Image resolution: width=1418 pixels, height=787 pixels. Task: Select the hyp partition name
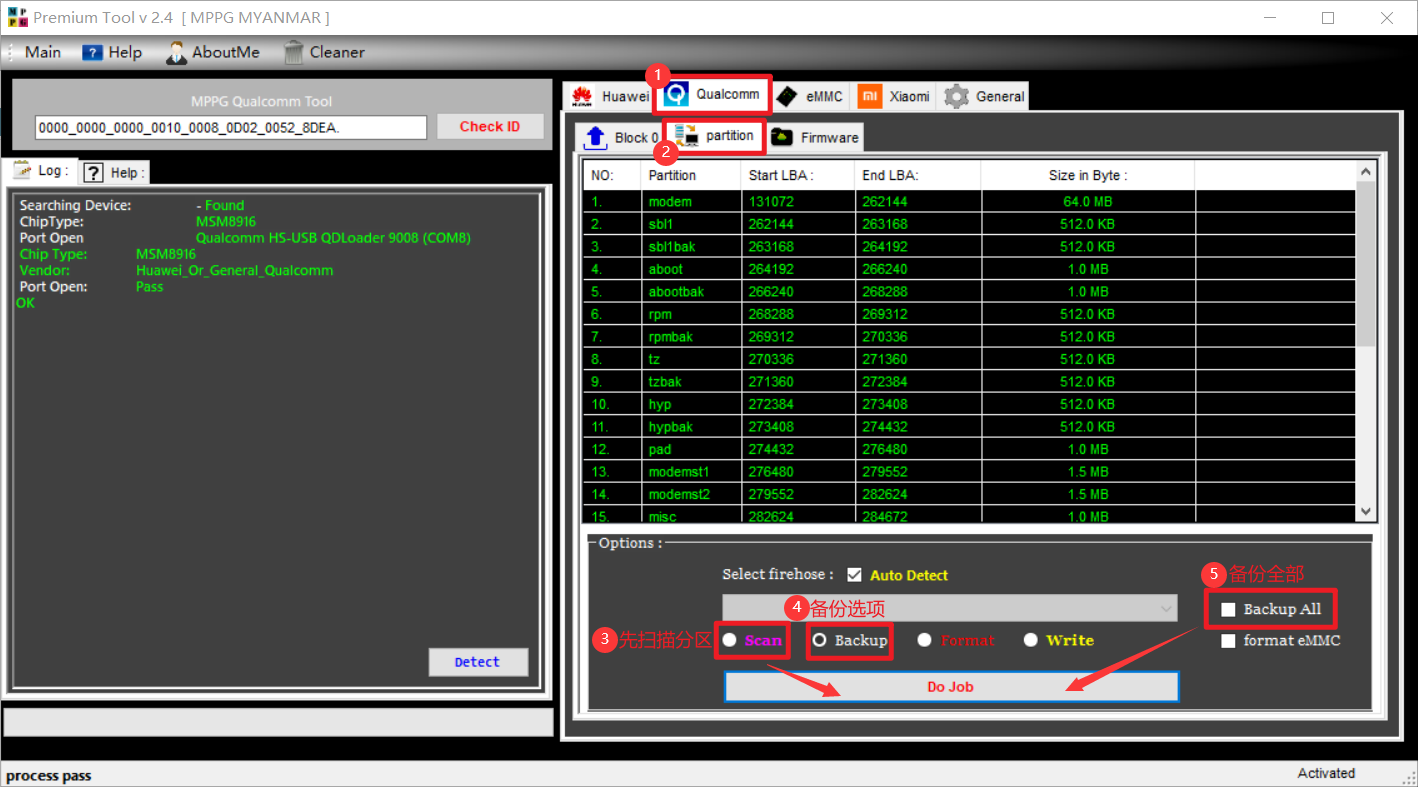click(x=660, y=404)
